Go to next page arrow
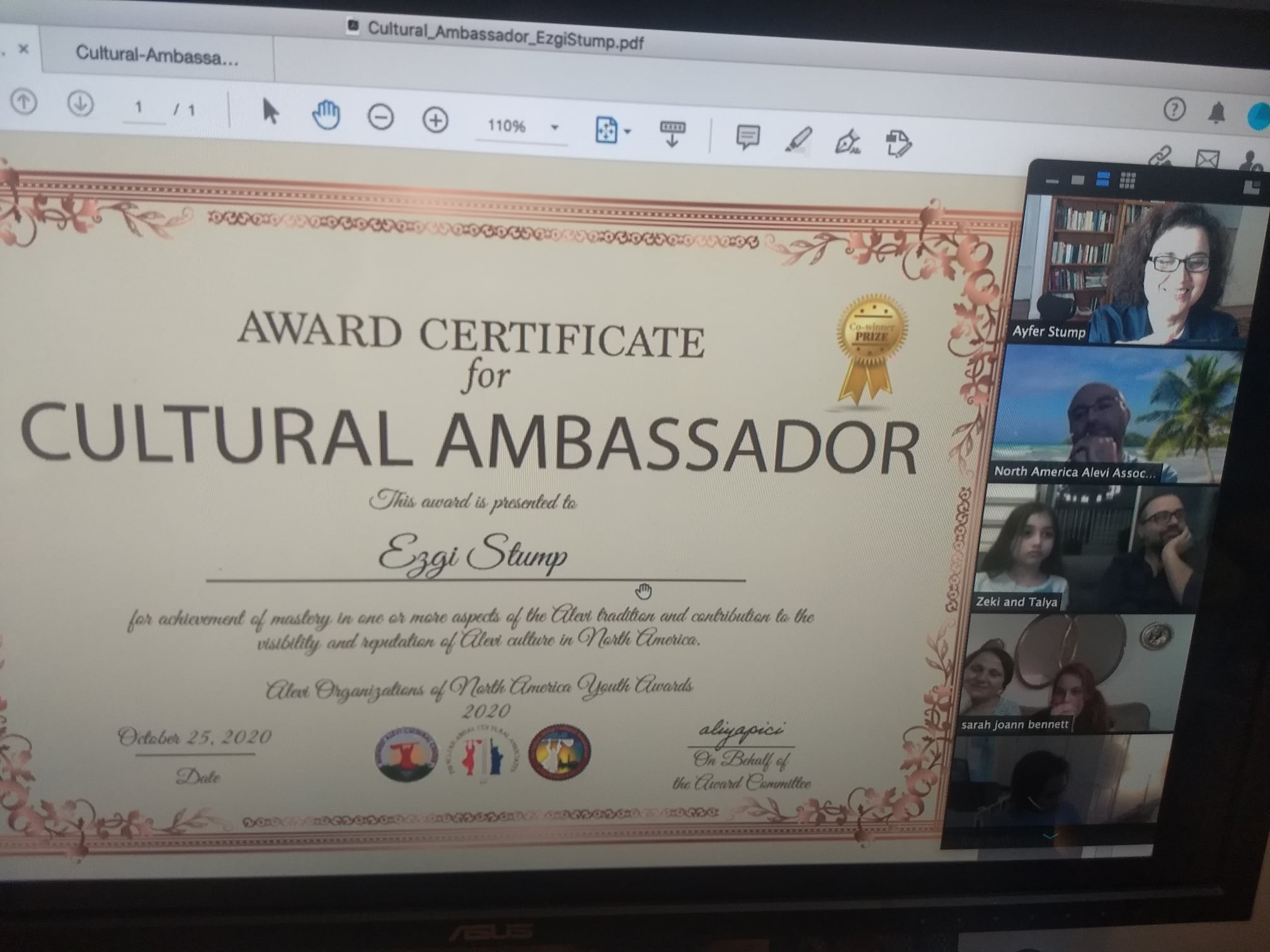 80,103
